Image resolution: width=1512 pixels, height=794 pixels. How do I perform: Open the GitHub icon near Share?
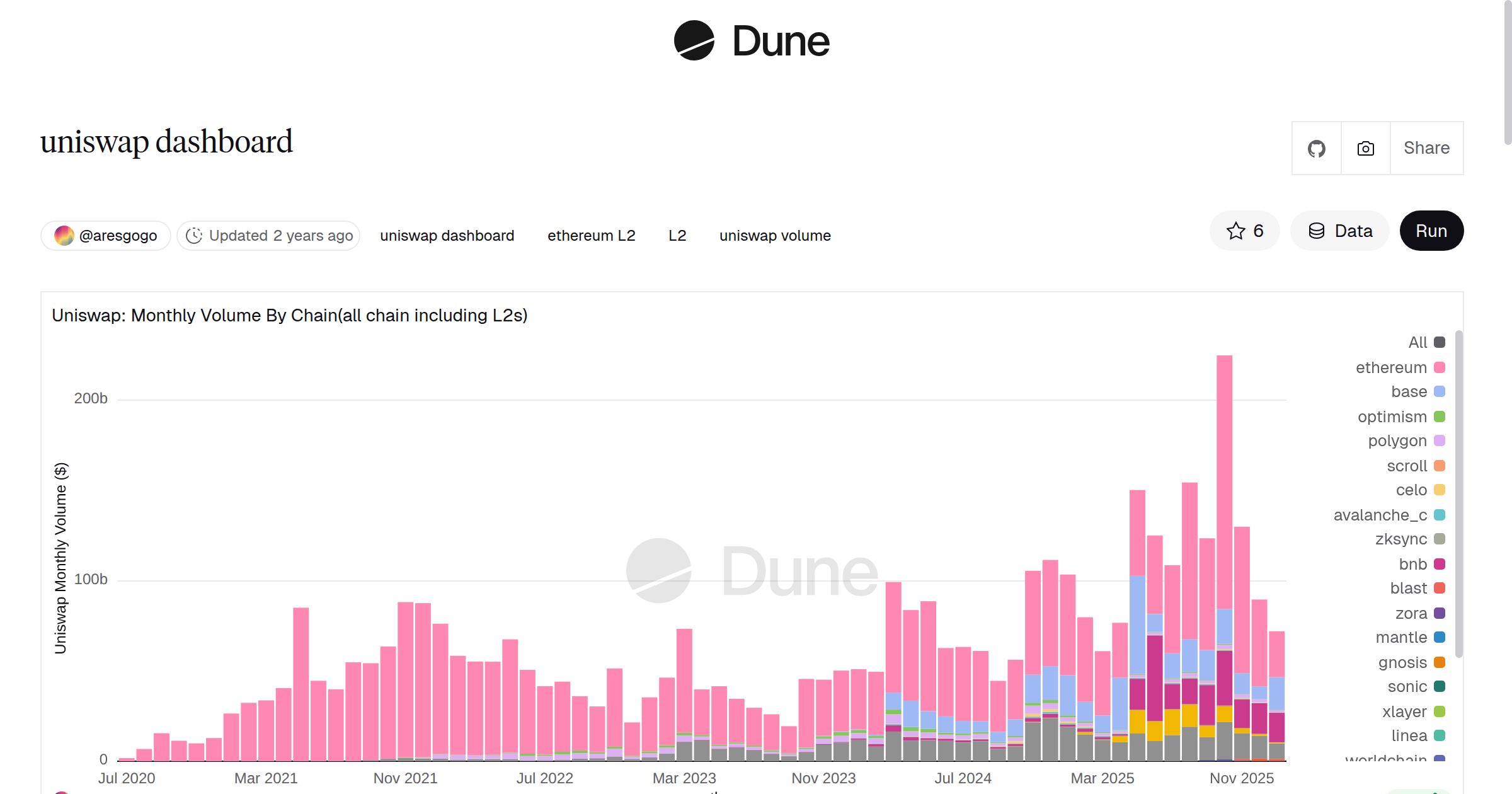pyautogui.click(x=1315, y=148)
